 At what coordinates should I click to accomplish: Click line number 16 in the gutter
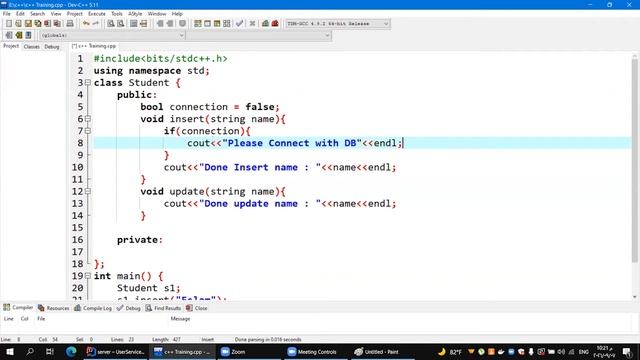pyautogui.click(x=78, y=240)
